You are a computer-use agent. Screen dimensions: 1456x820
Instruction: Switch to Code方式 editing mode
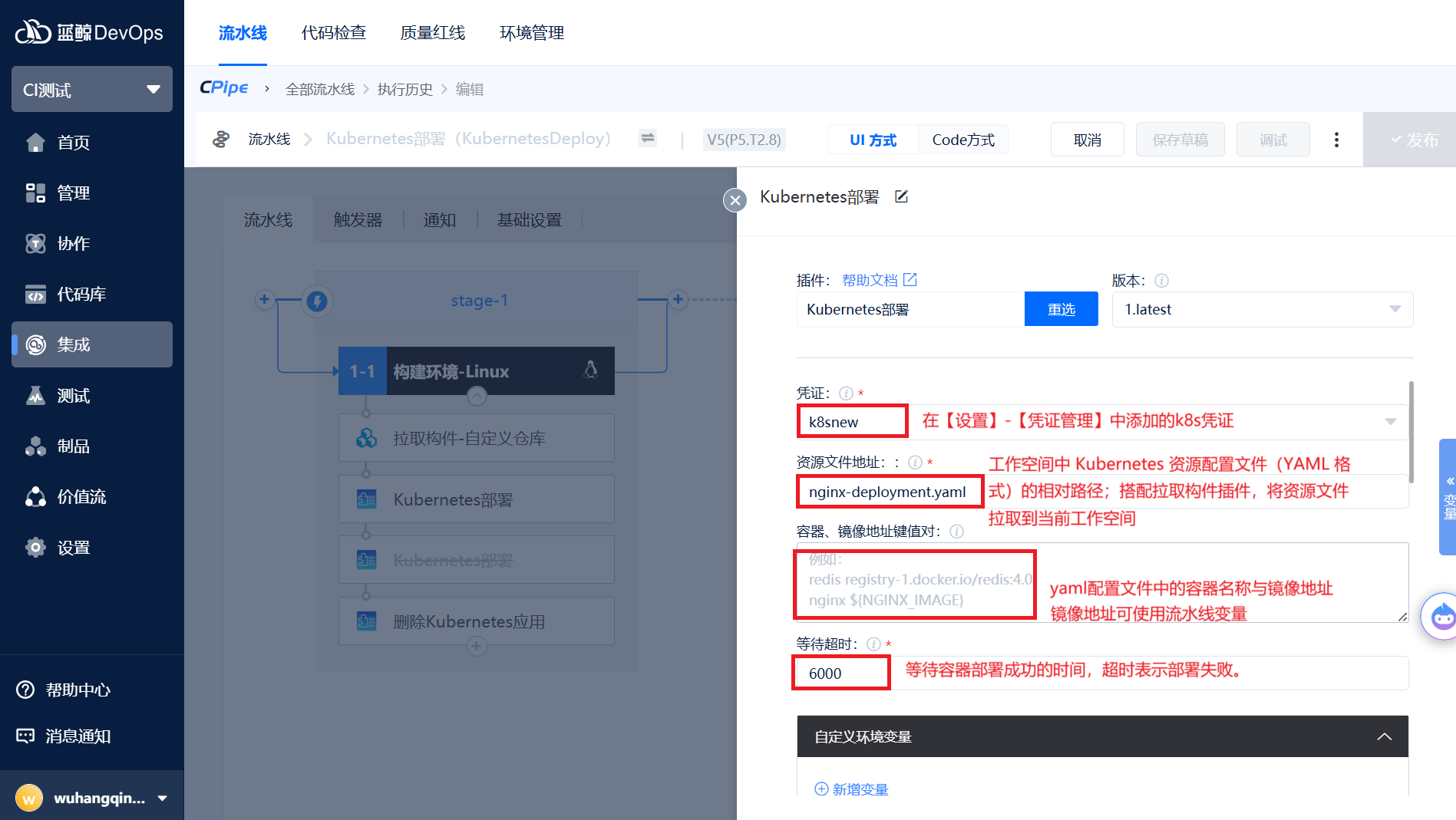(962, 140)
